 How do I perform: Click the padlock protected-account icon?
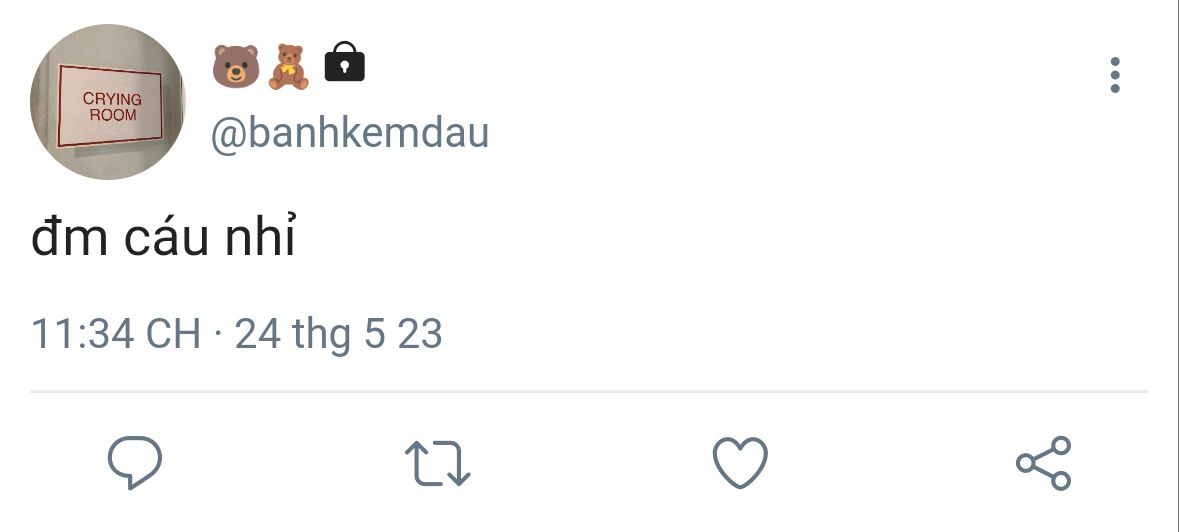tap(344, 63)
